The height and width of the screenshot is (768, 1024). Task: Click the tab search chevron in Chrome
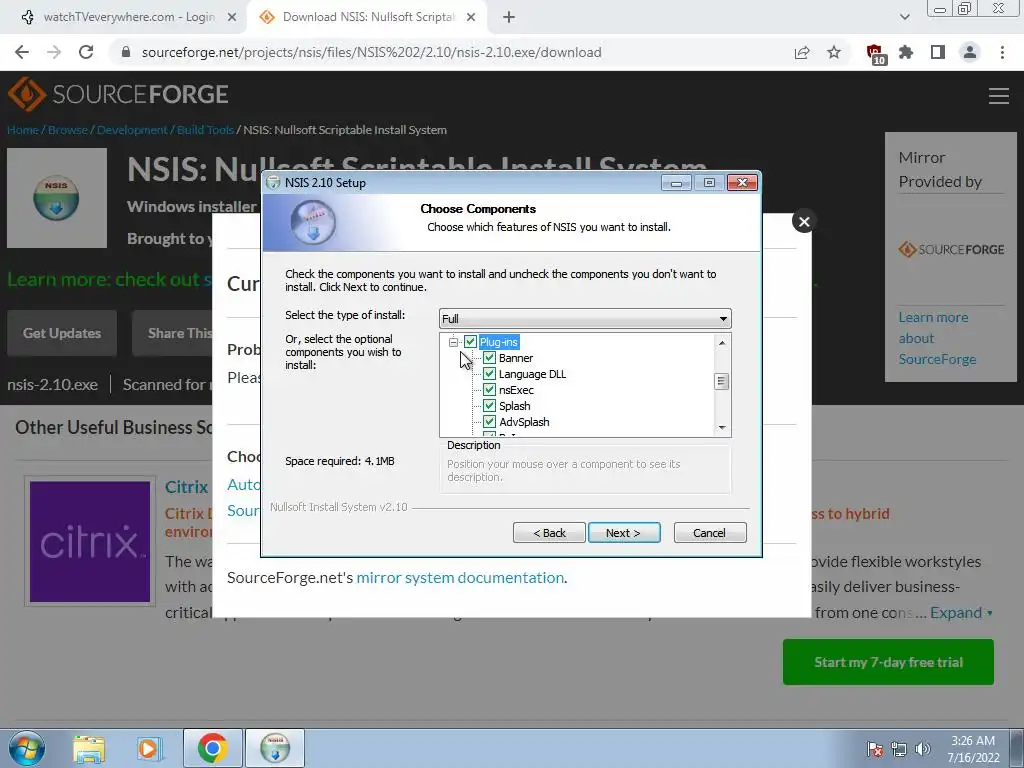pos(904,17)
